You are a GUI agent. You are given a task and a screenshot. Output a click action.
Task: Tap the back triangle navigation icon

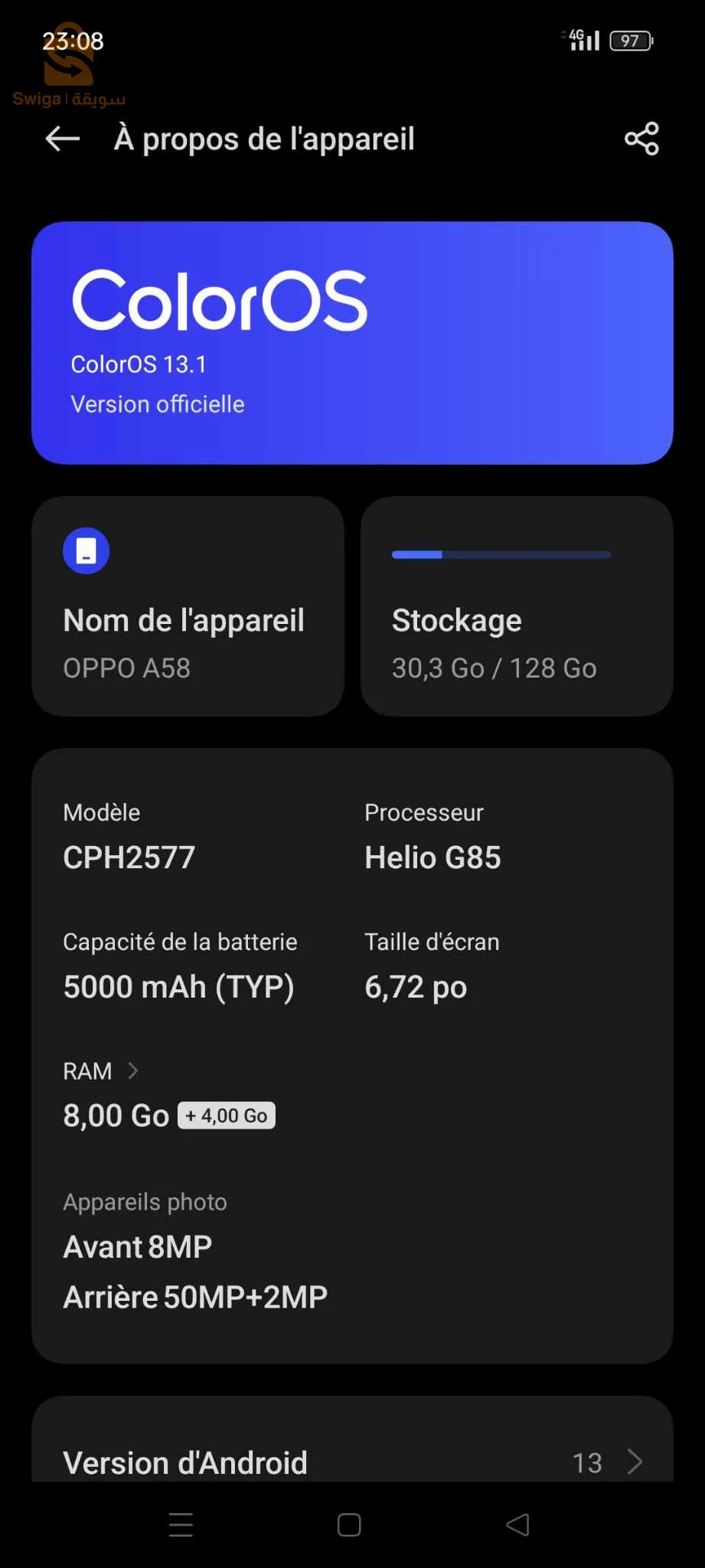(x=518, y=1524)
